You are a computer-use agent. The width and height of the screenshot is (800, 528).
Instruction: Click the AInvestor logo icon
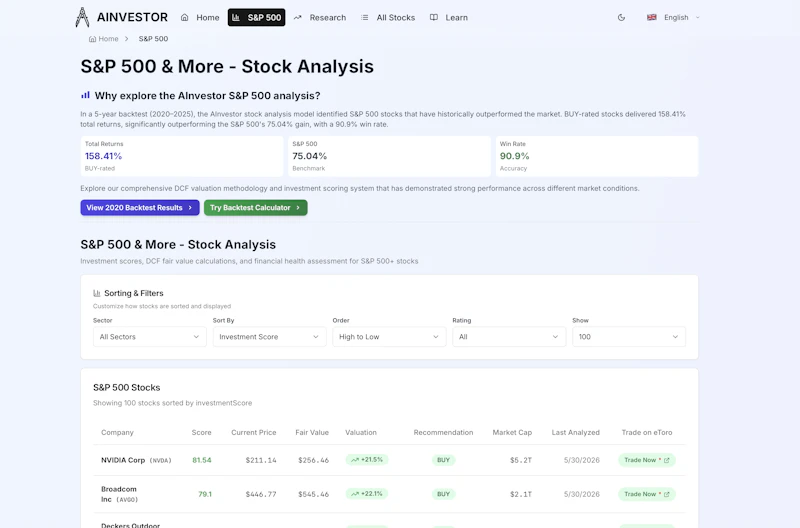tap(82, 17)
